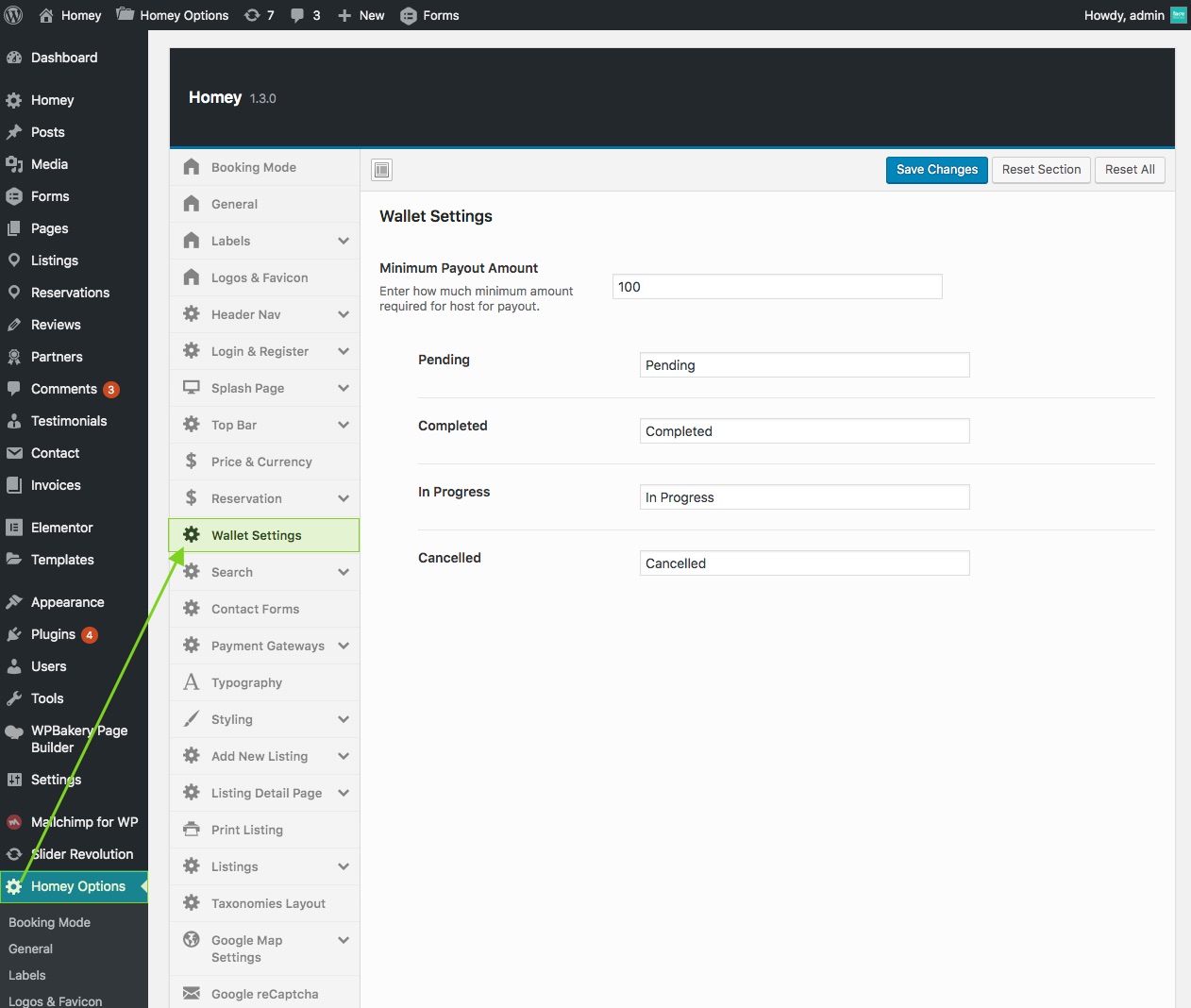Click the Pages icon in the sidebar
Viewport: 1191px width, 1008px height.
pos(14,228)
